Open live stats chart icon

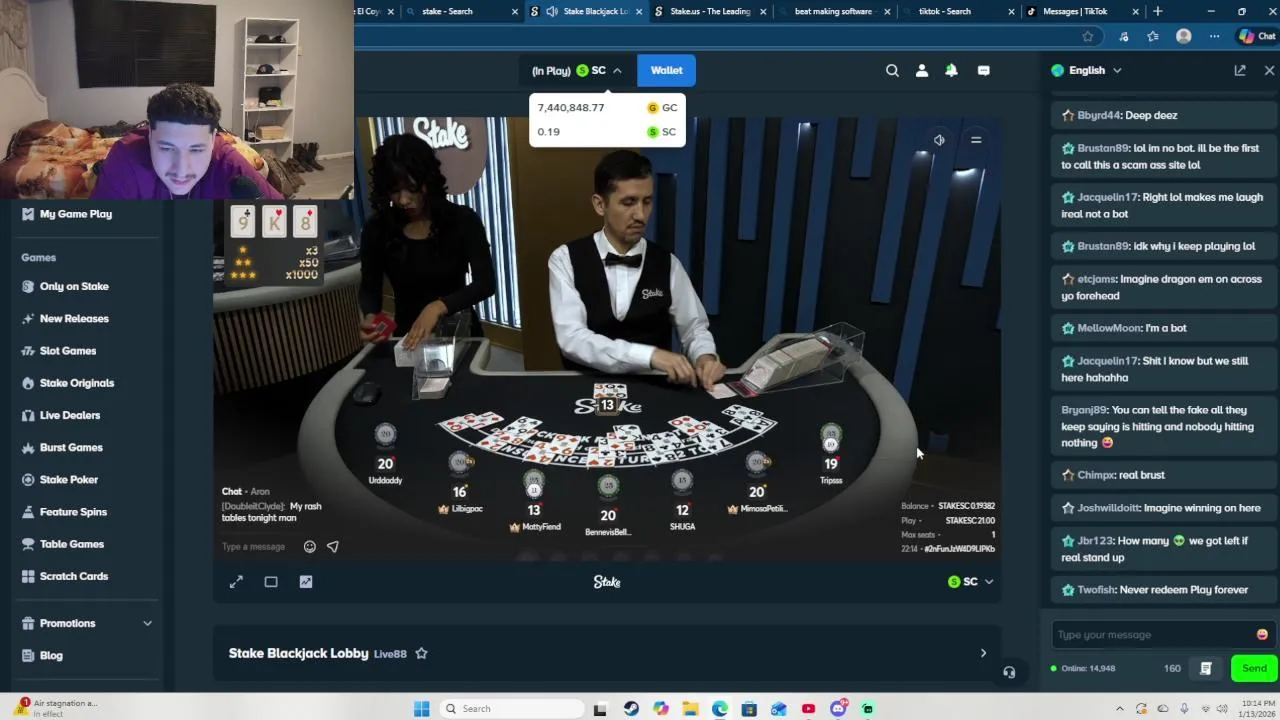[306, 582]
